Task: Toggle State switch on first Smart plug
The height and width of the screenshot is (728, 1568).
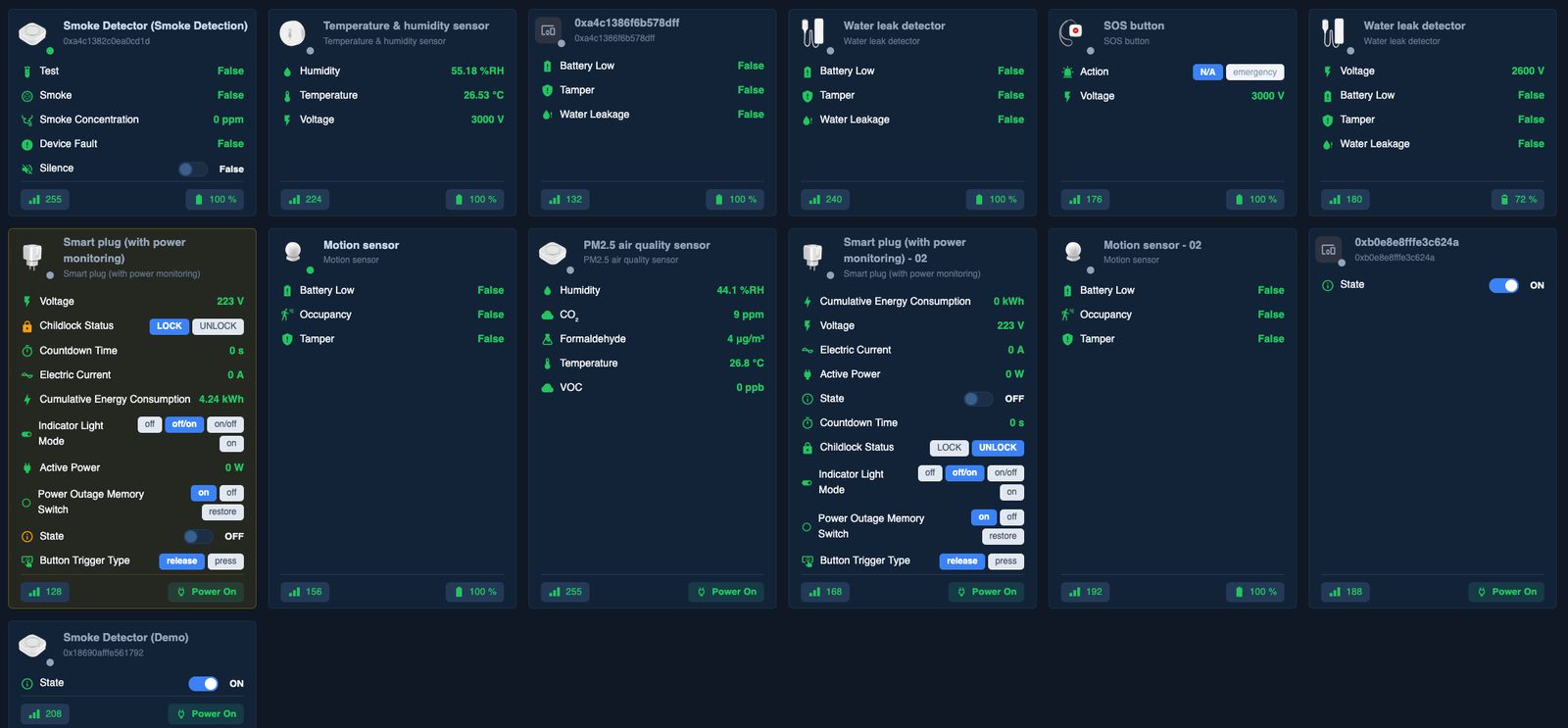Action: click(198, 537)
